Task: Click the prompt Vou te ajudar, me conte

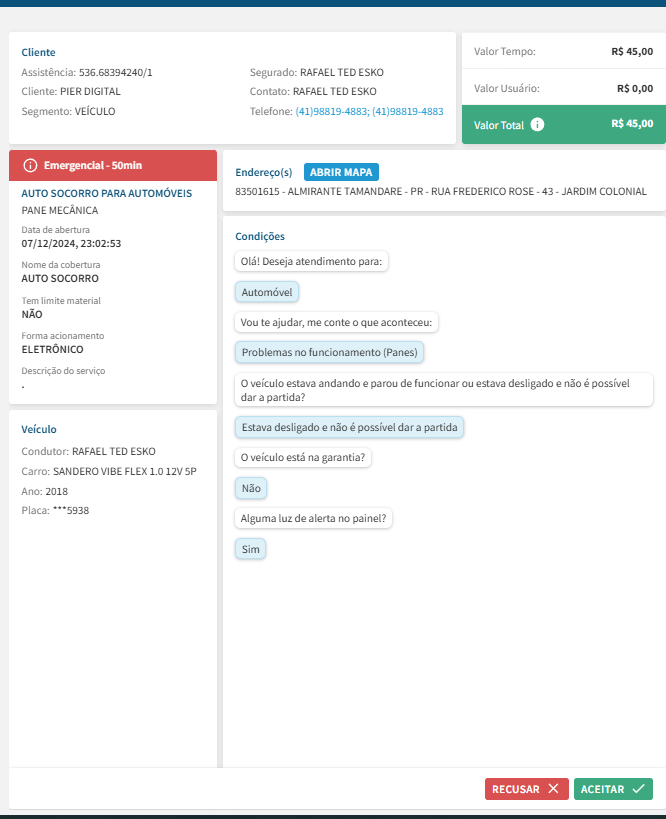Action: pyautogui.click(x=336, y=322)
